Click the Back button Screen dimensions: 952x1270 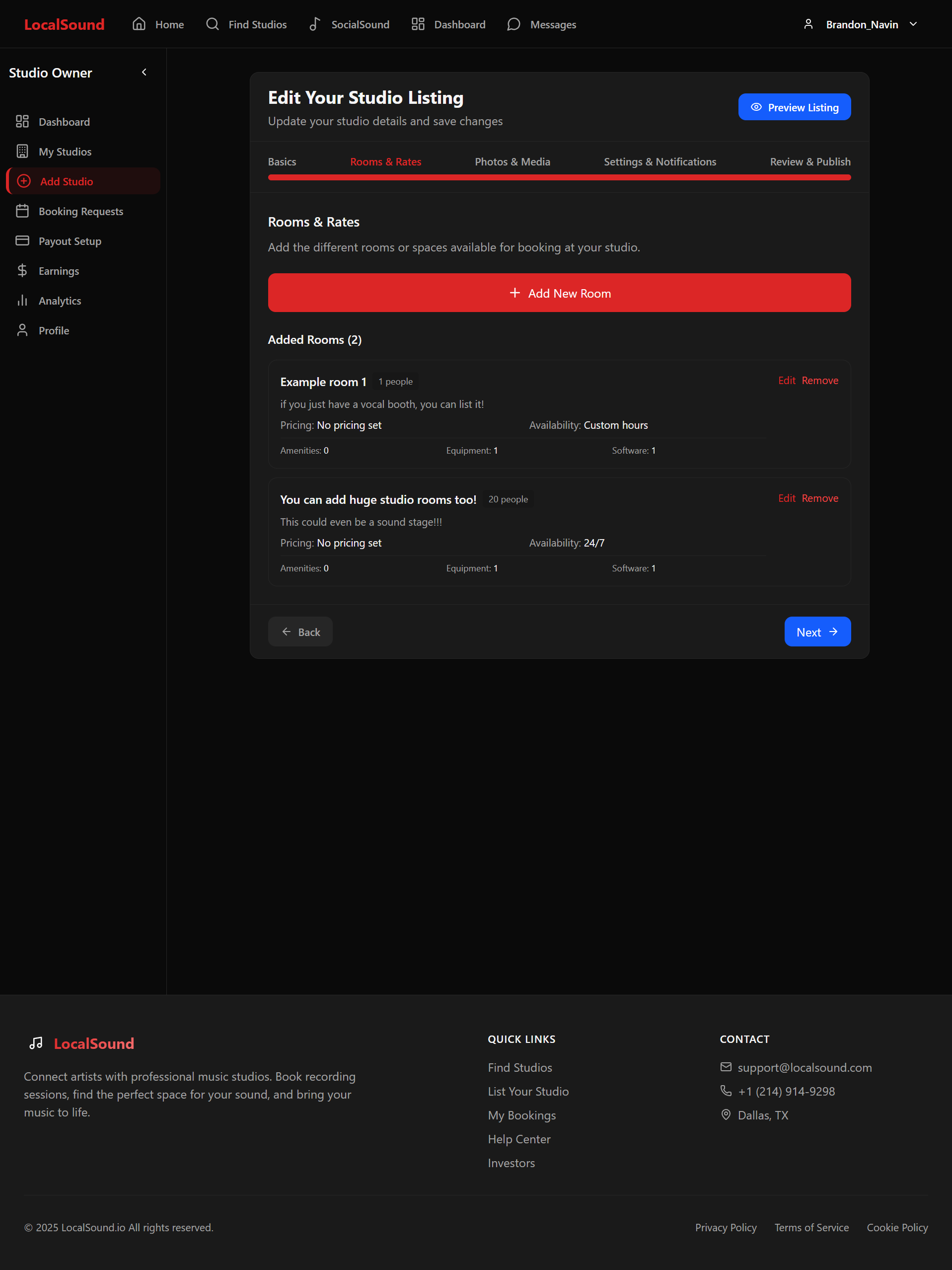coord(300,632)
